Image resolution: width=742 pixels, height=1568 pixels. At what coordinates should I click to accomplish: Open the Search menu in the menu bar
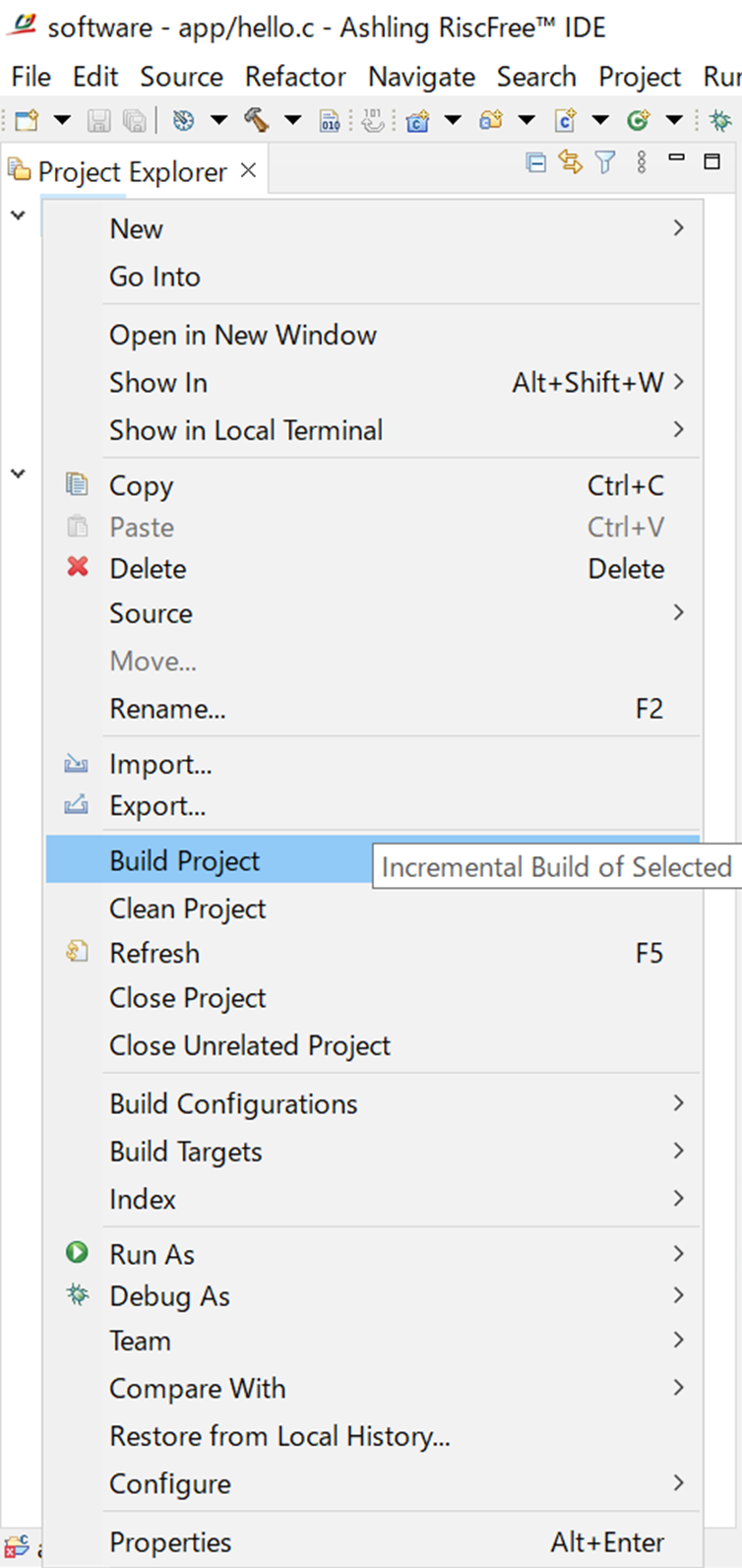tap(536, 77)
